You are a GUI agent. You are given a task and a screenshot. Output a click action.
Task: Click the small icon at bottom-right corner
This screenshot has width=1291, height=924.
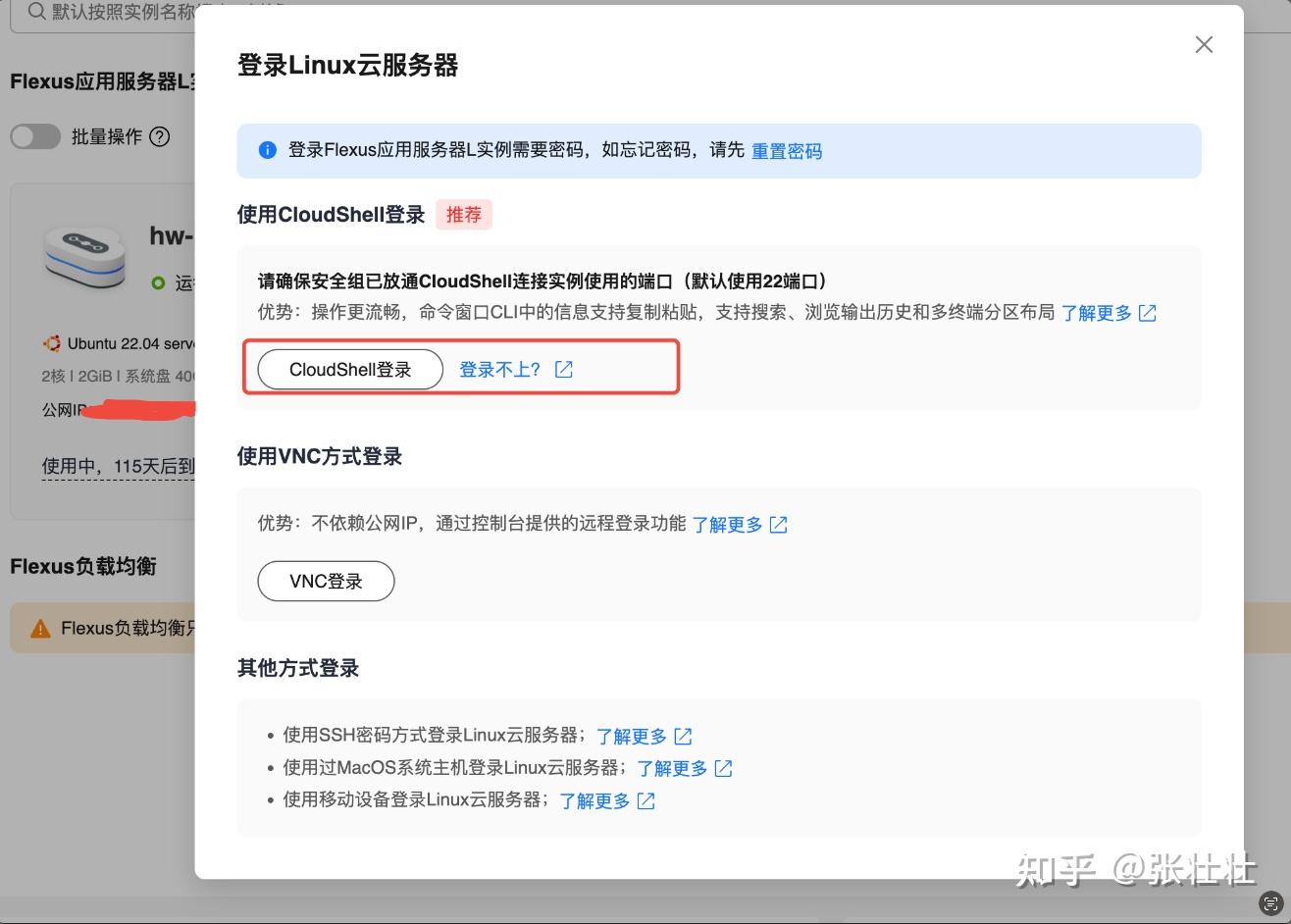point(1270,903)
